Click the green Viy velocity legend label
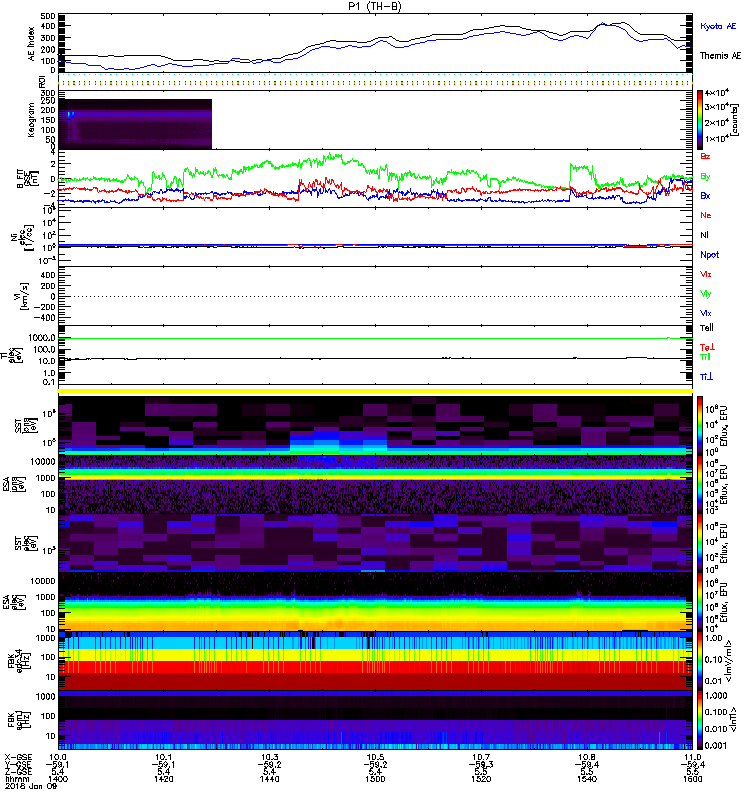This screenshot has height=800, width=750. 705,294
